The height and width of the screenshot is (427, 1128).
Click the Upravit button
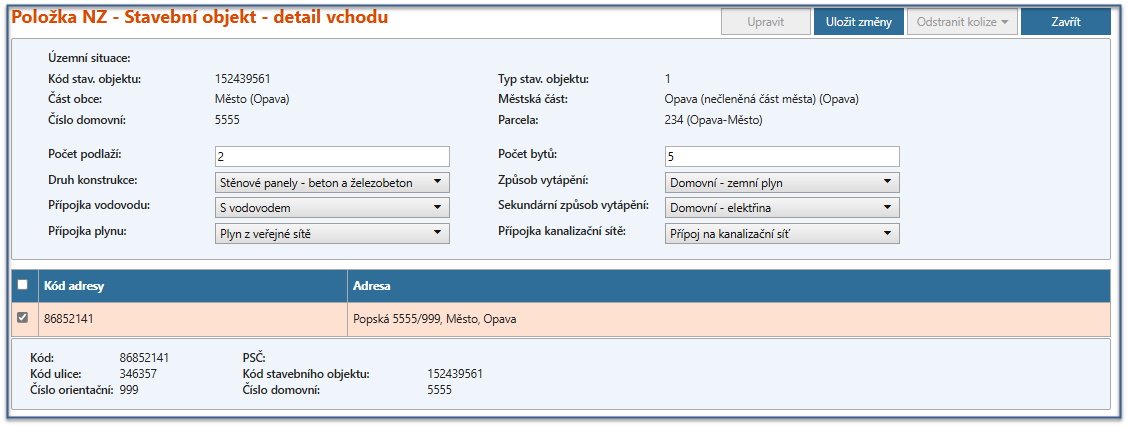click(x=765, y=22)
